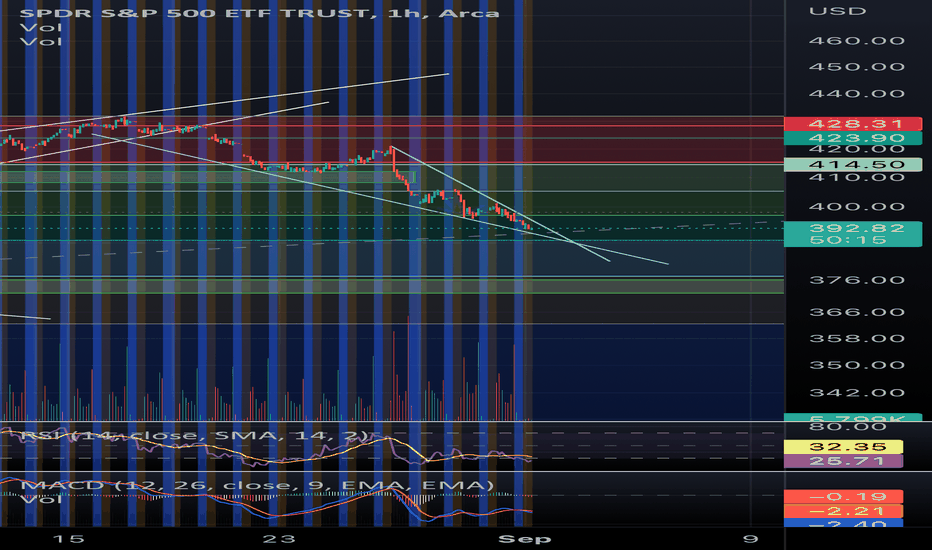Click the RSI 80.00 scale value

(848, 427)
